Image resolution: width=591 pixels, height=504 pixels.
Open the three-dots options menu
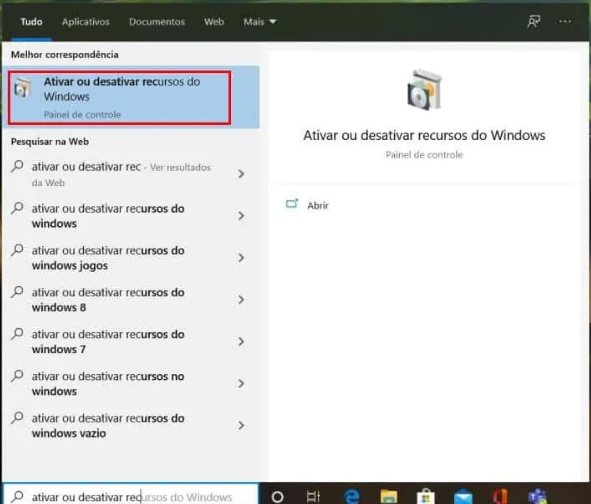point(565,21)
